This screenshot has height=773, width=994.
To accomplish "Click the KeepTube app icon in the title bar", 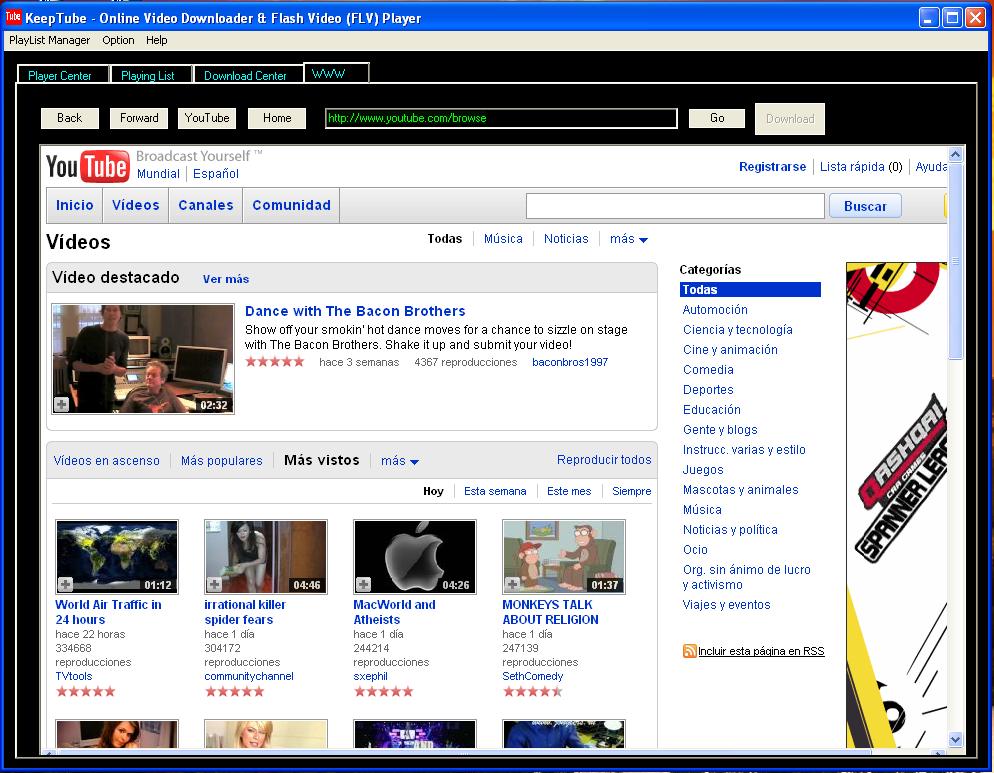I will 13,17.
